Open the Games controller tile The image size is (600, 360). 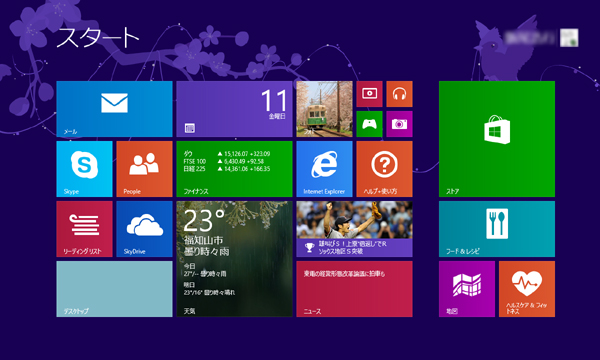[369, 124]
